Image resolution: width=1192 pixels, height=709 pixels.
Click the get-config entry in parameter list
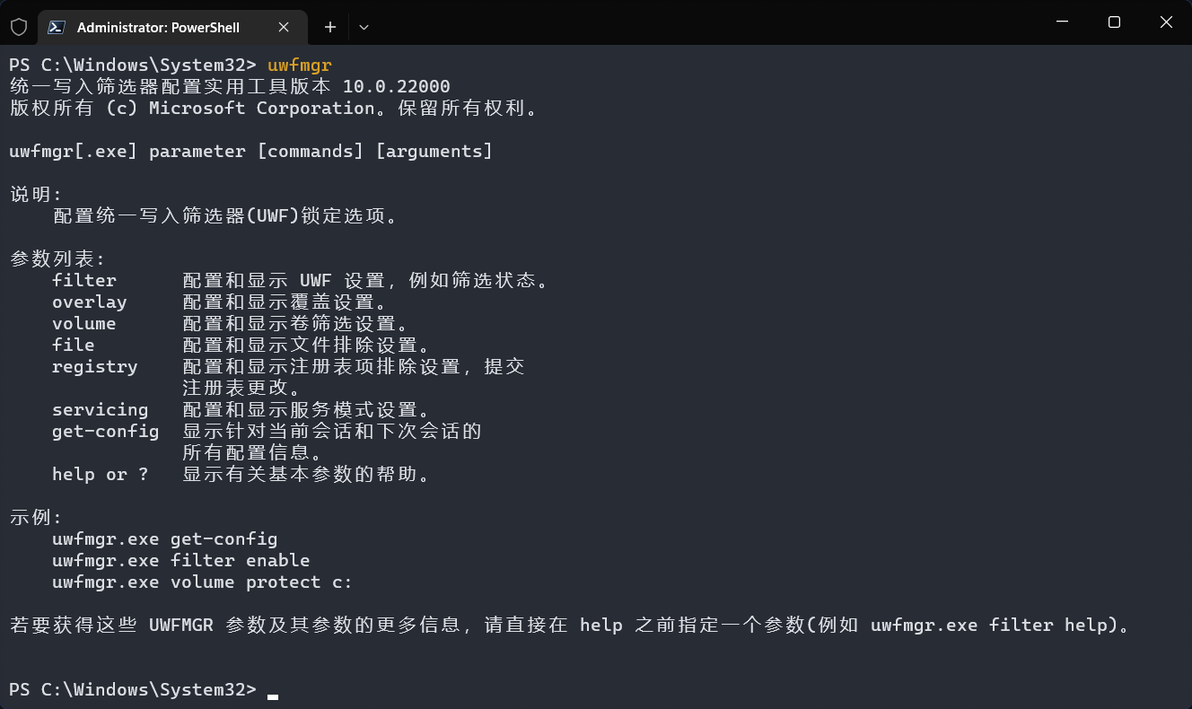point(105,432)
